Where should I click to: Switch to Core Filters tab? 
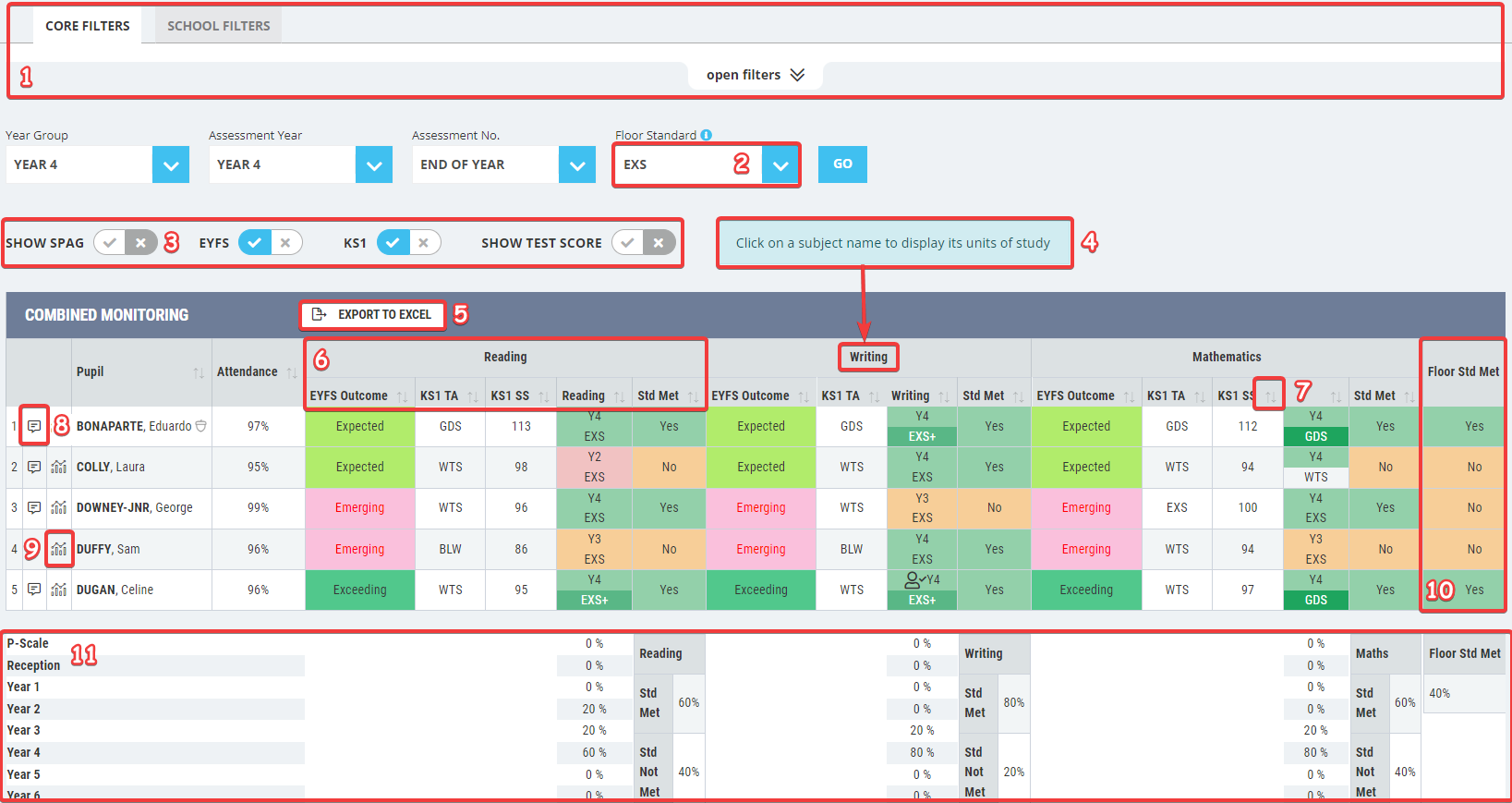88,26
